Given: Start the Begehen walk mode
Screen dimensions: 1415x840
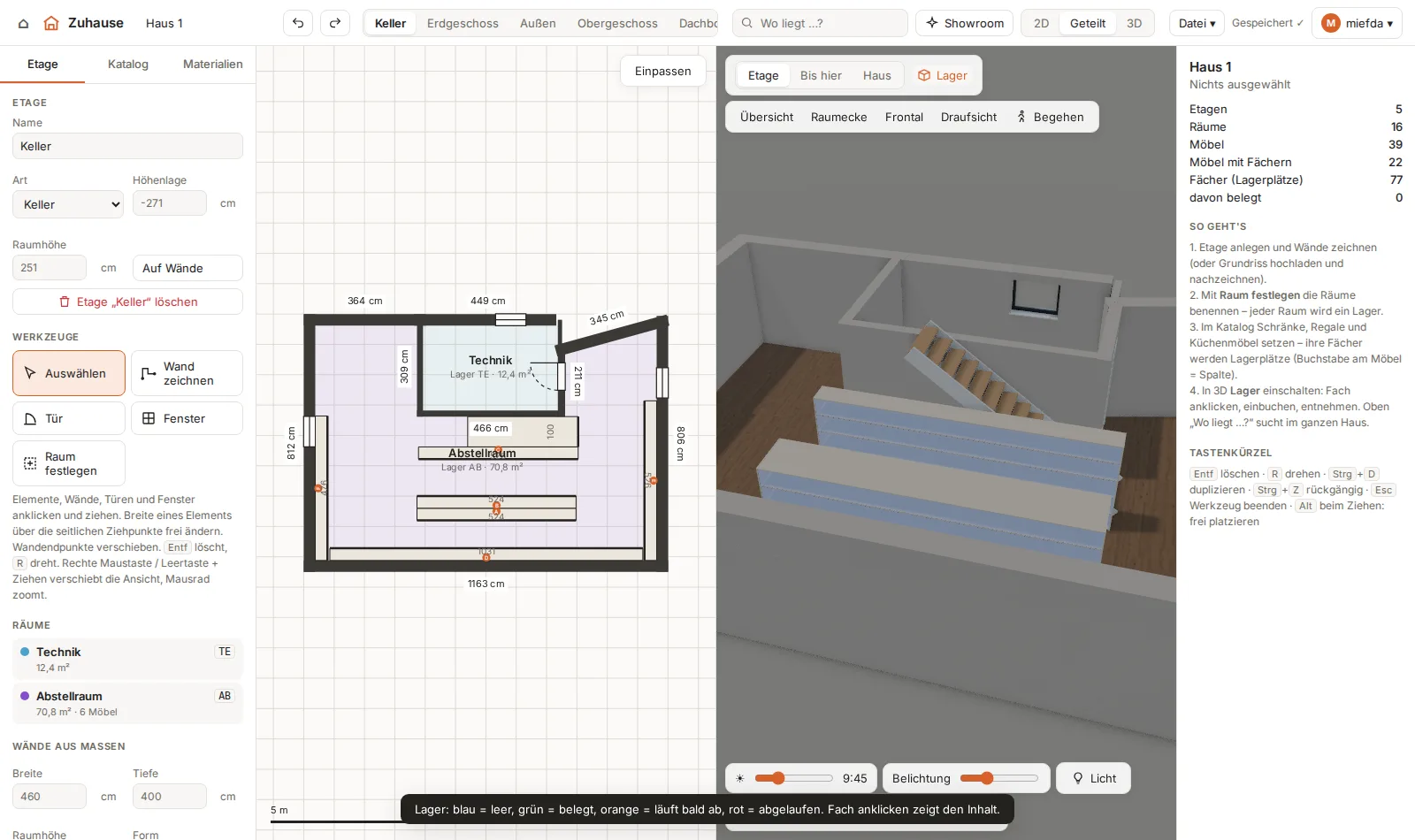Looking at the screenshot, I should [x=1050, y=117].
